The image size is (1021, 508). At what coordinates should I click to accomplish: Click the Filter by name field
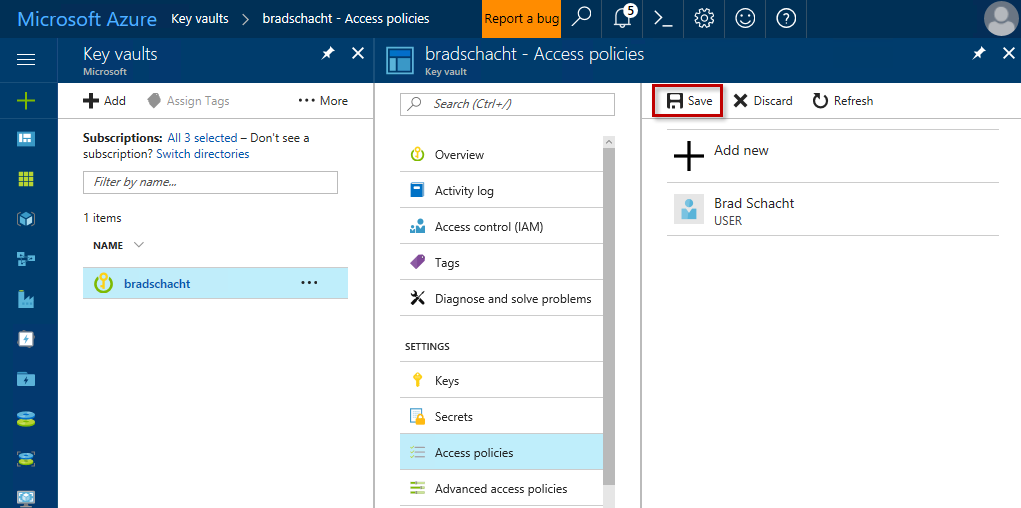click(210, 182)
